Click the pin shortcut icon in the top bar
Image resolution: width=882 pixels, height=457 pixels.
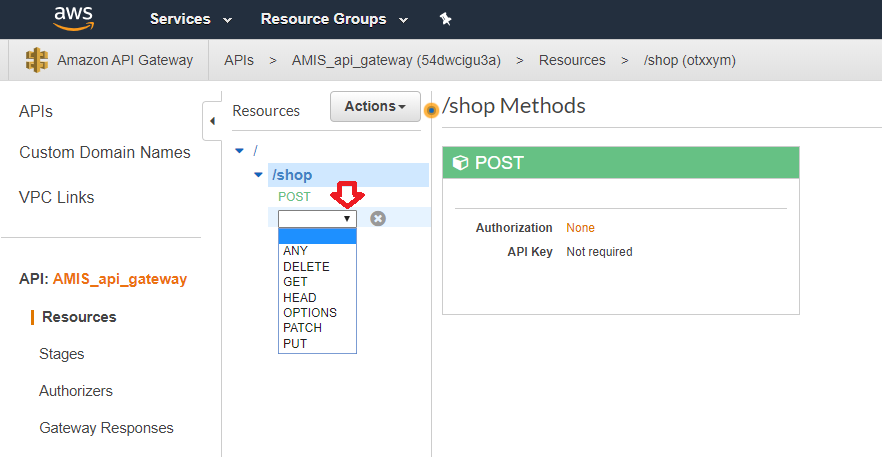[445, 19]
